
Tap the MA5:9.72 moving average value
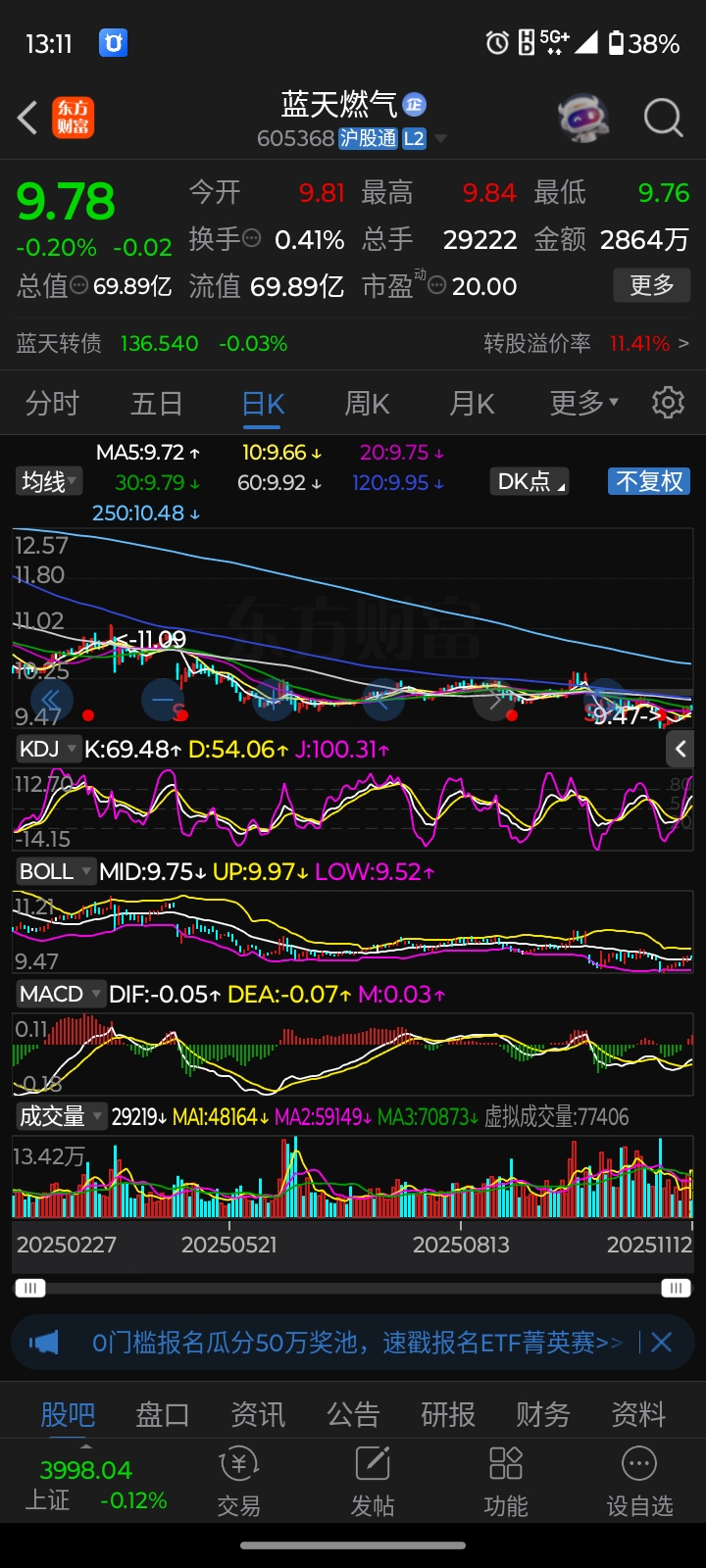[148, 452]
